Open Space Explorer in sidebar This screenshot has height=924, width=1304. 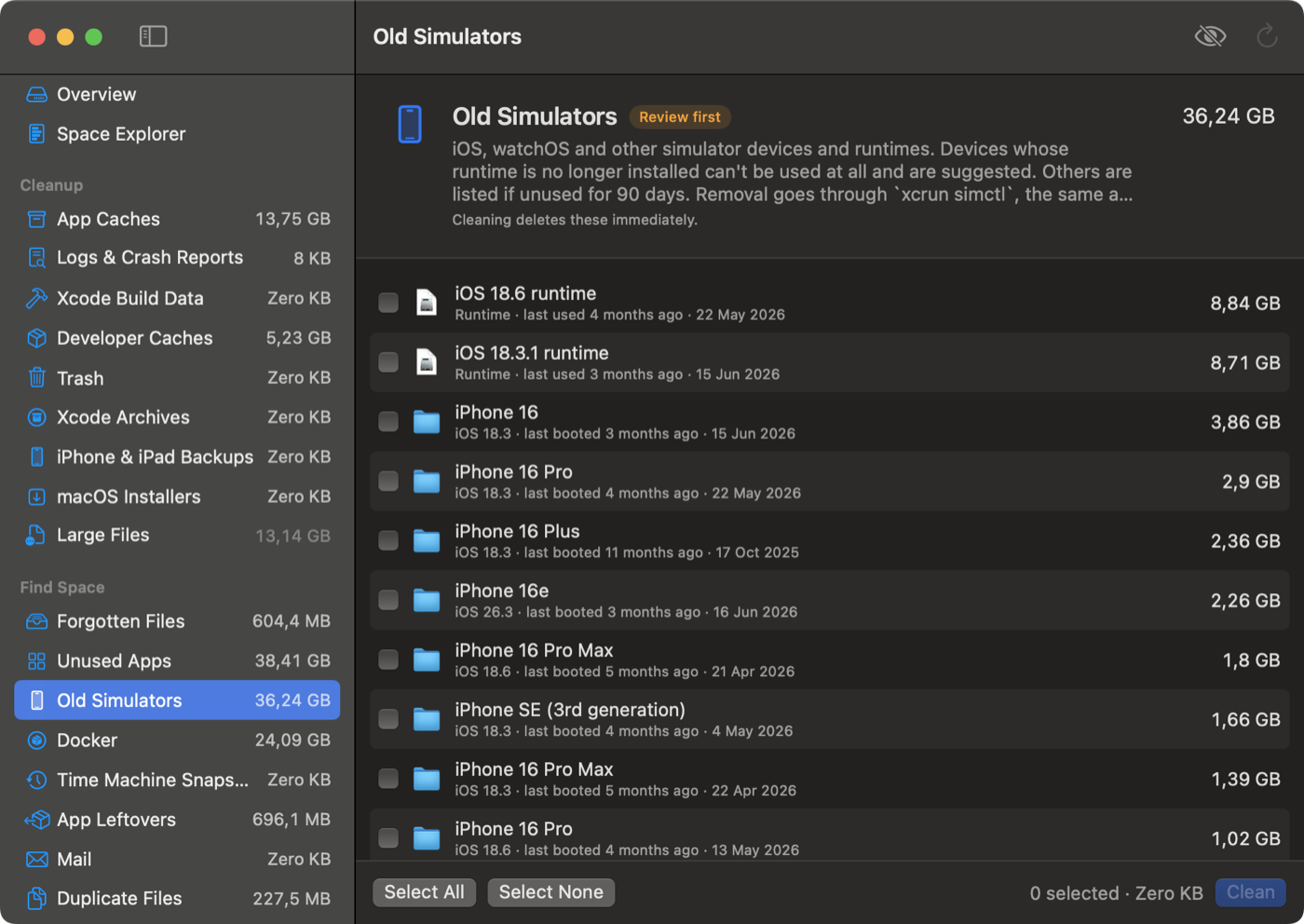click(x=177, y=134)
